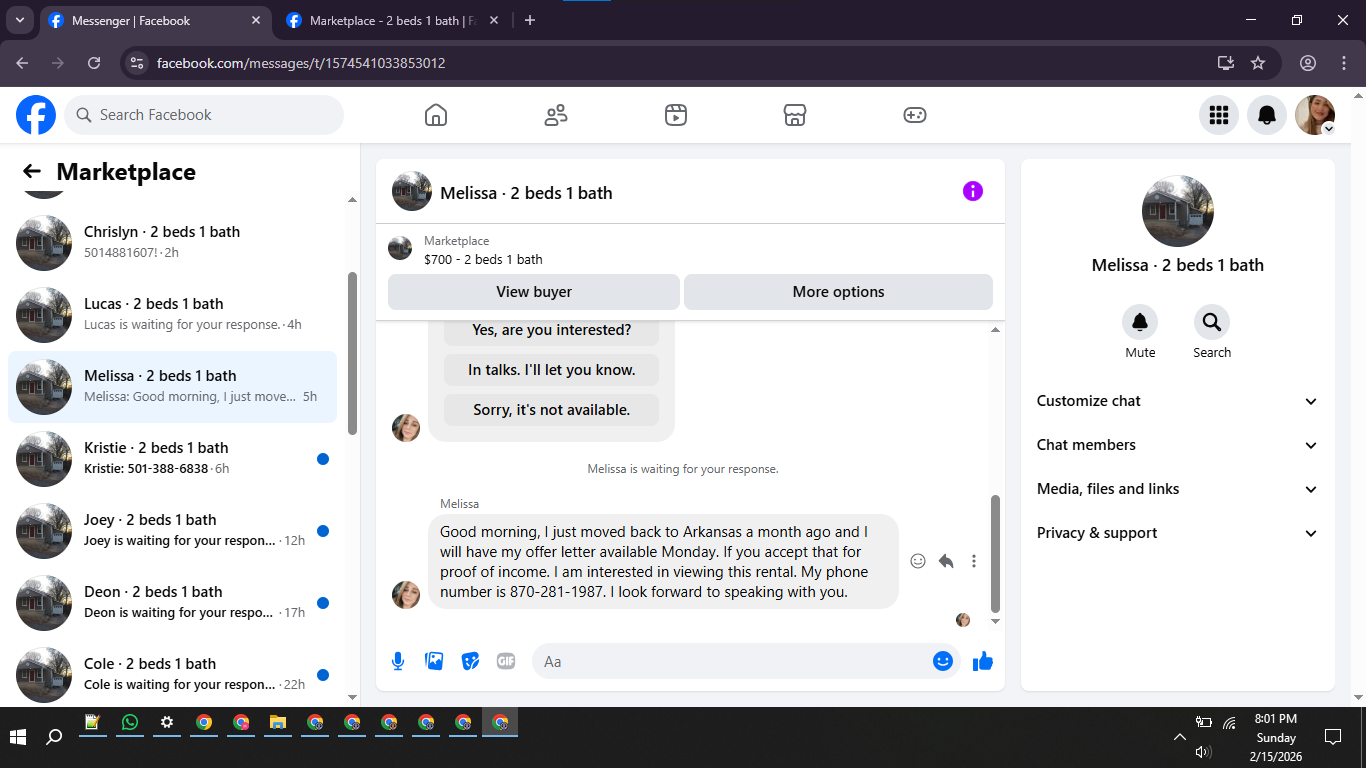Click the chat messages scrollbar
Image resolution: width=1366 pixels, height=768 pixels.
[x=995, y=553]
